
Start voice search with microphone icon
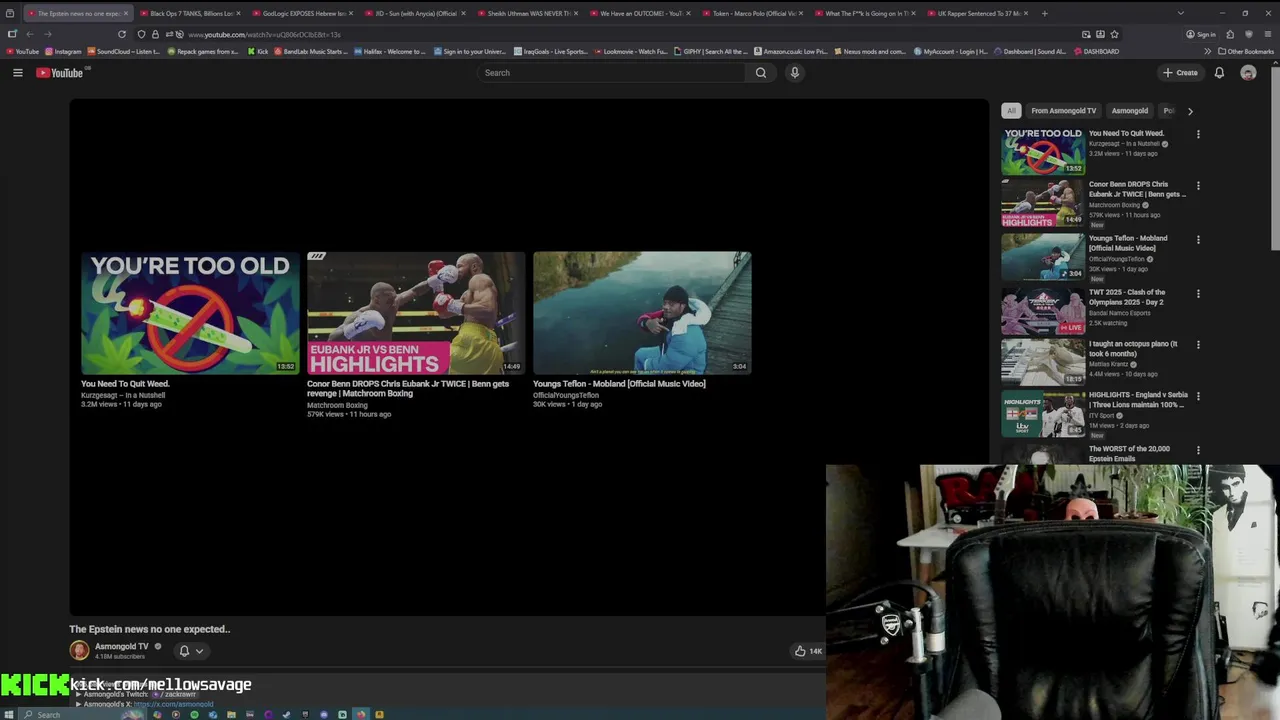[795, 73]
